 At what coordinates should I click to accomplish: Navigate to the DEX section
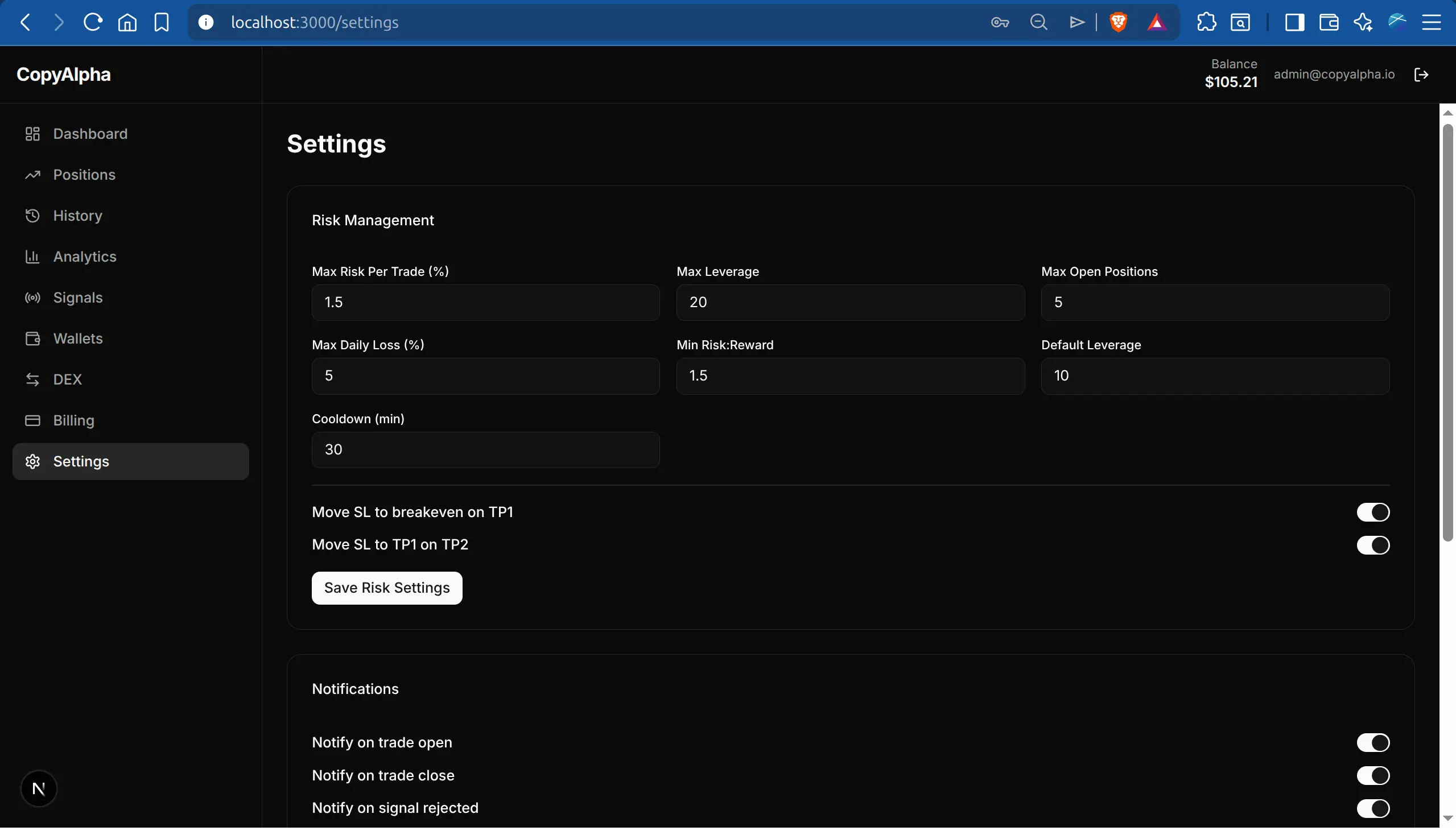click(x=68, y=380)
